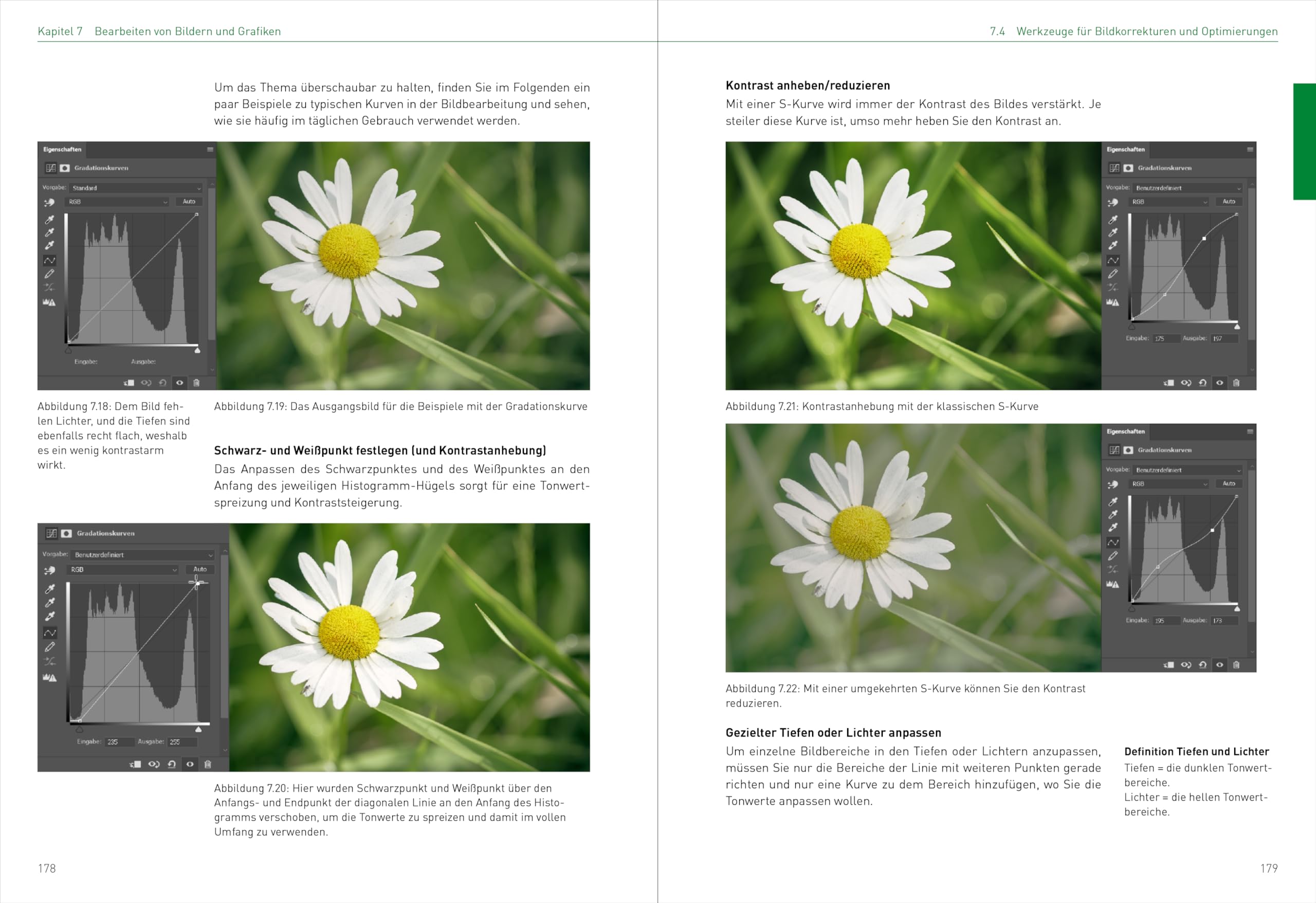The image size is (1316, 903).
Task: Toggle clip-to-layer in Eingabe 195 panel
Action: [x=1169, y=664]
